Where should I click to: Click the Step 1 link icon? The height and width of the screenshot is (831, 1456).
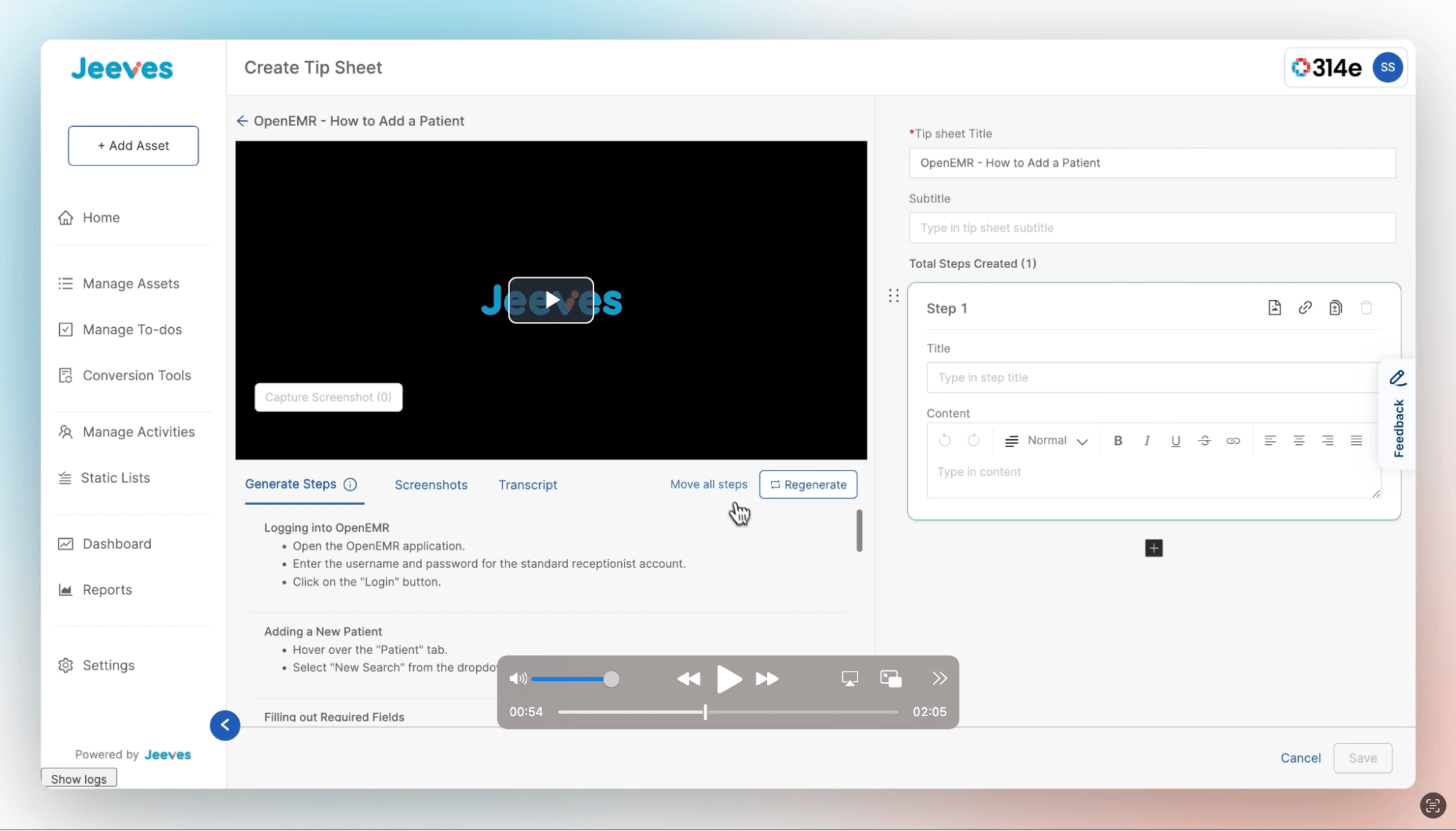(1305, 308)
